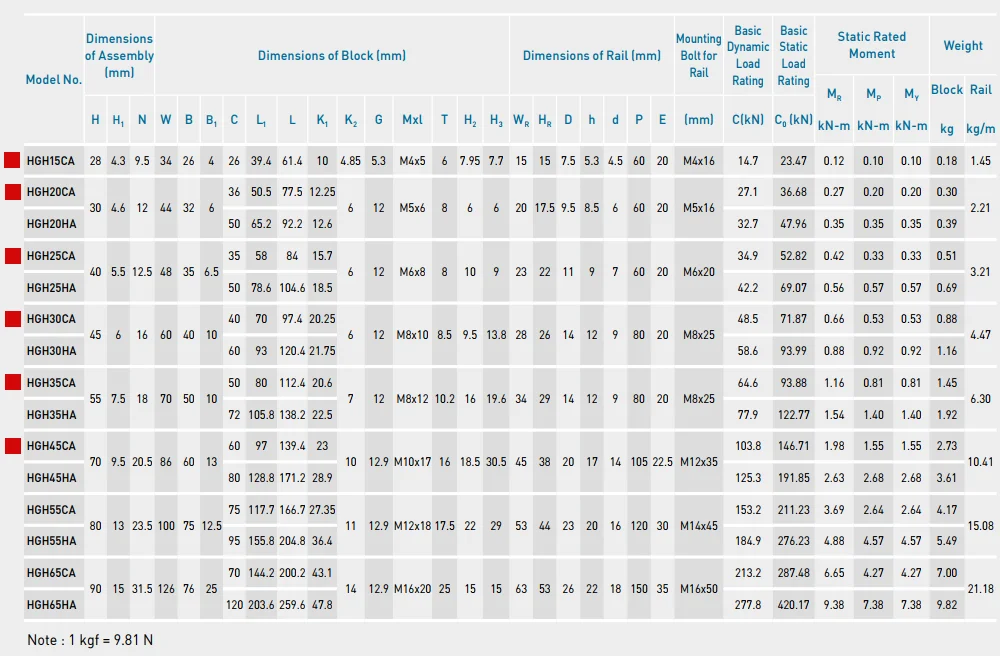The height and width of the screenshot is (656, 1000).
Task: Click the rail weight value '3.21'
Action: pyautogui.click(x=980, y=272)
